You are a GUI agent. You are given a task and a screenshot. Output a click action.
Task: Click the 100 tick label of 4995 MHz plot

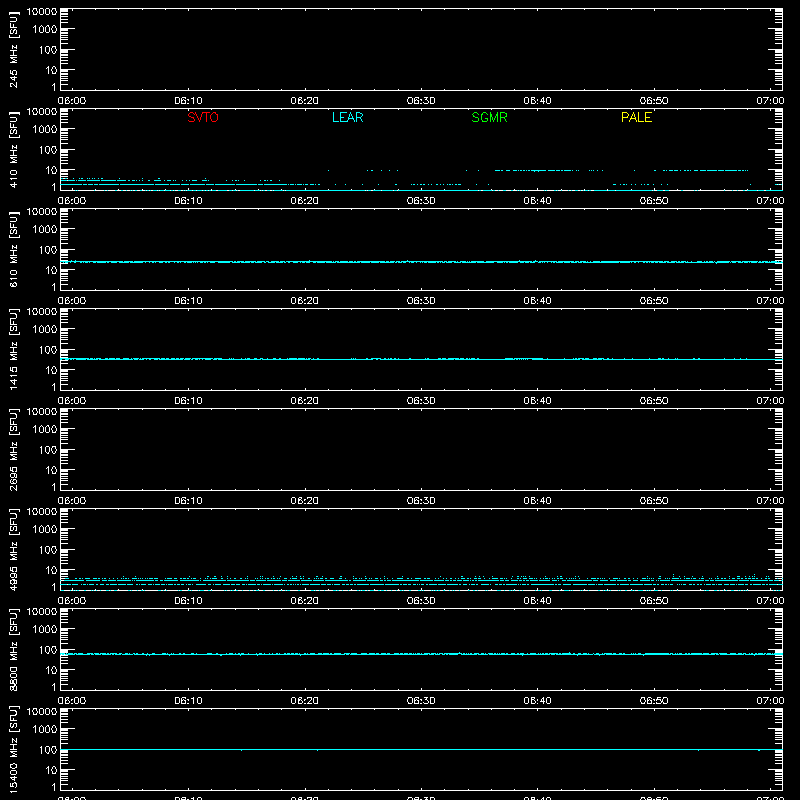click(x=48, y=550)
